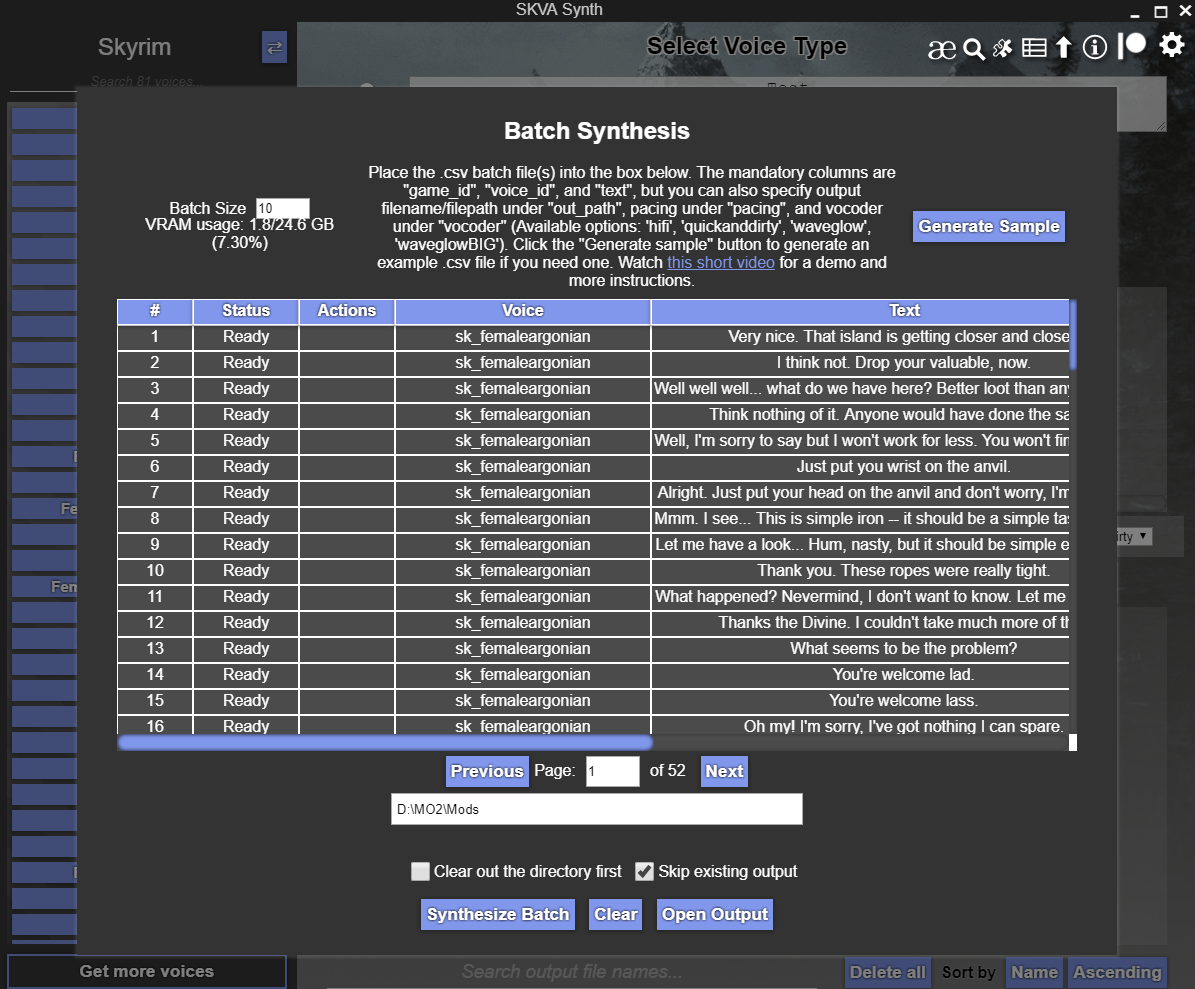Click row 16 text 'Oh my! I'm sorry...'
This screenshot has width=1195, height=989.
coord(903,726)
